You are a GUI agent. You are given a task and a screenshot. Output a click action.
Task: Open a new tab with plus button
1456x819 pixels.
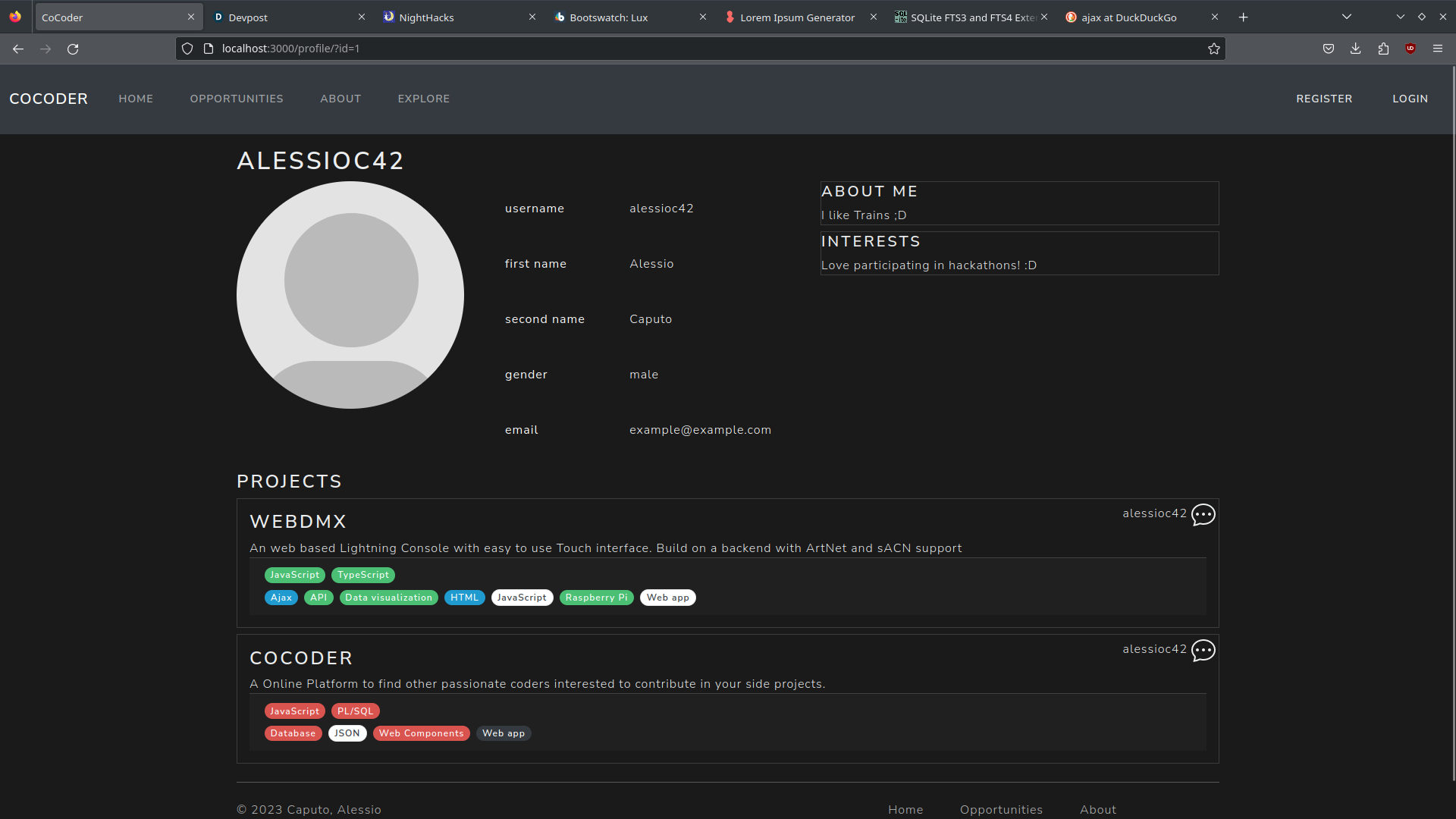[x=1243, y=17]
